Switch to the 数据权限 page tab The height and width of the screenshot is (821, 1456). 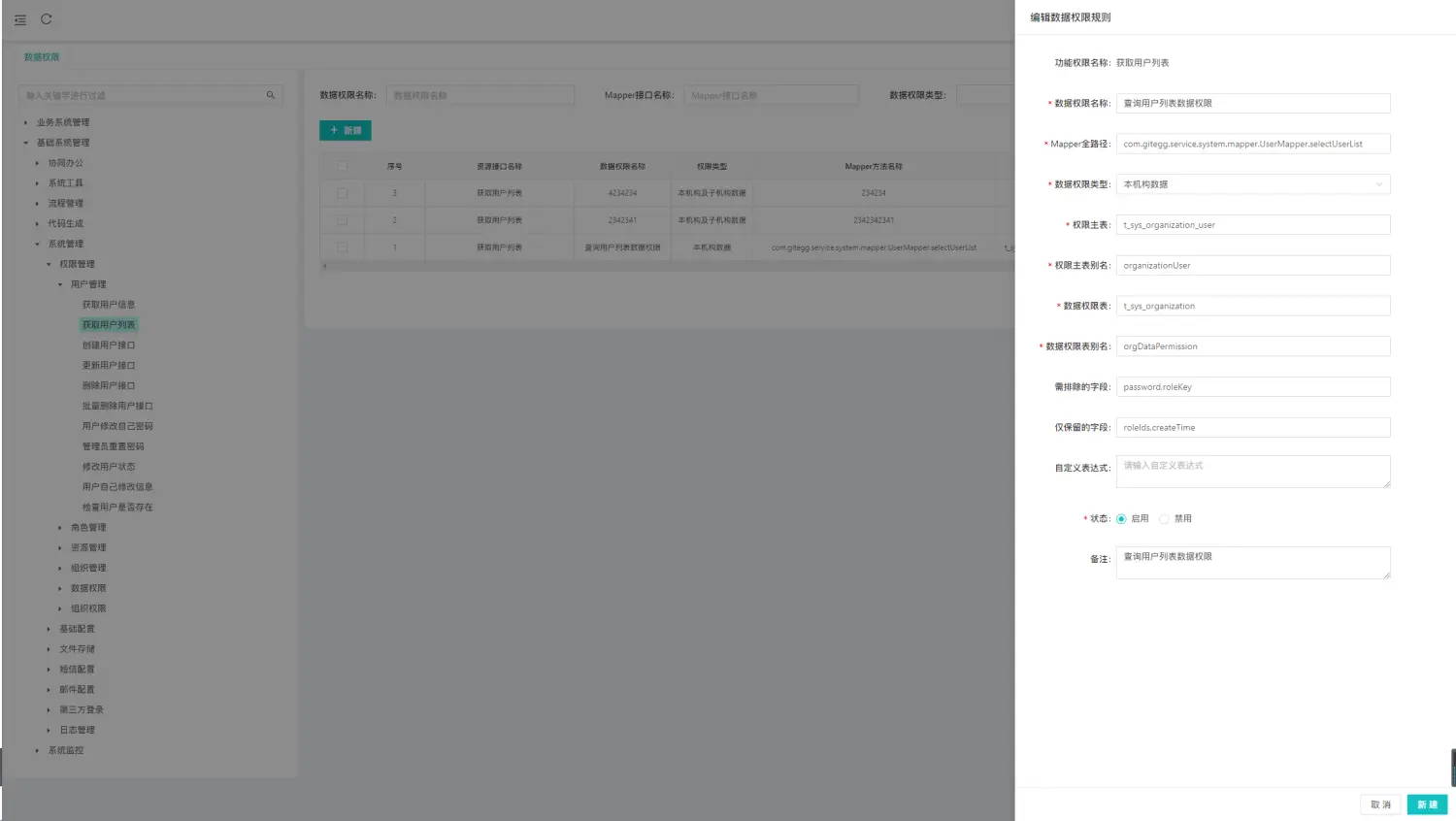tap(42, 57)
